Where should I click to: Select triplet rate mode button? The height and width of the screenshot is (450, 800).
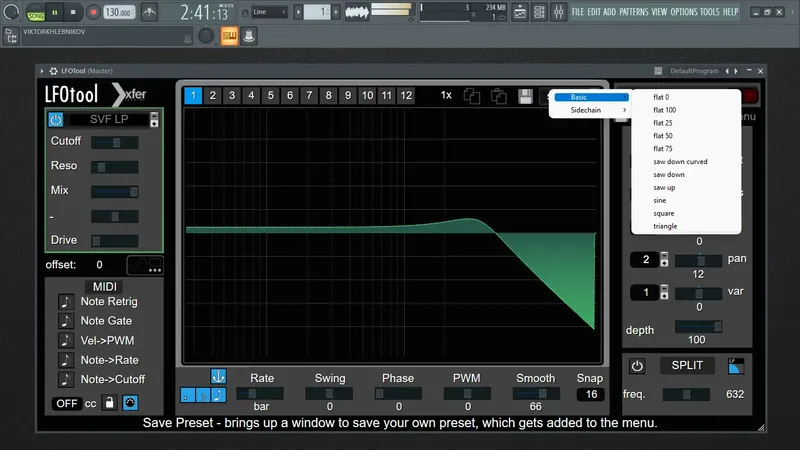pos(203,395)
